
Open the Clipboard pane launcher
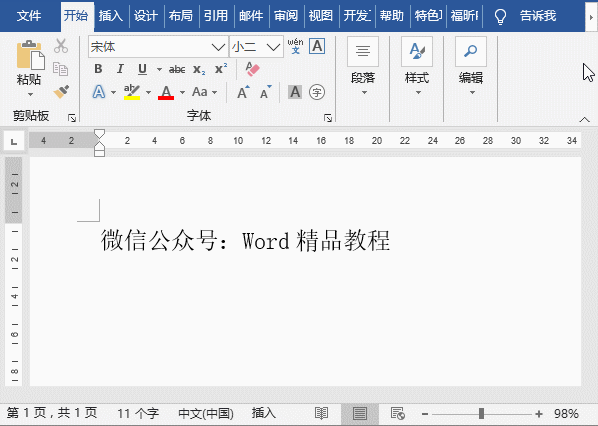pos(72,118)
